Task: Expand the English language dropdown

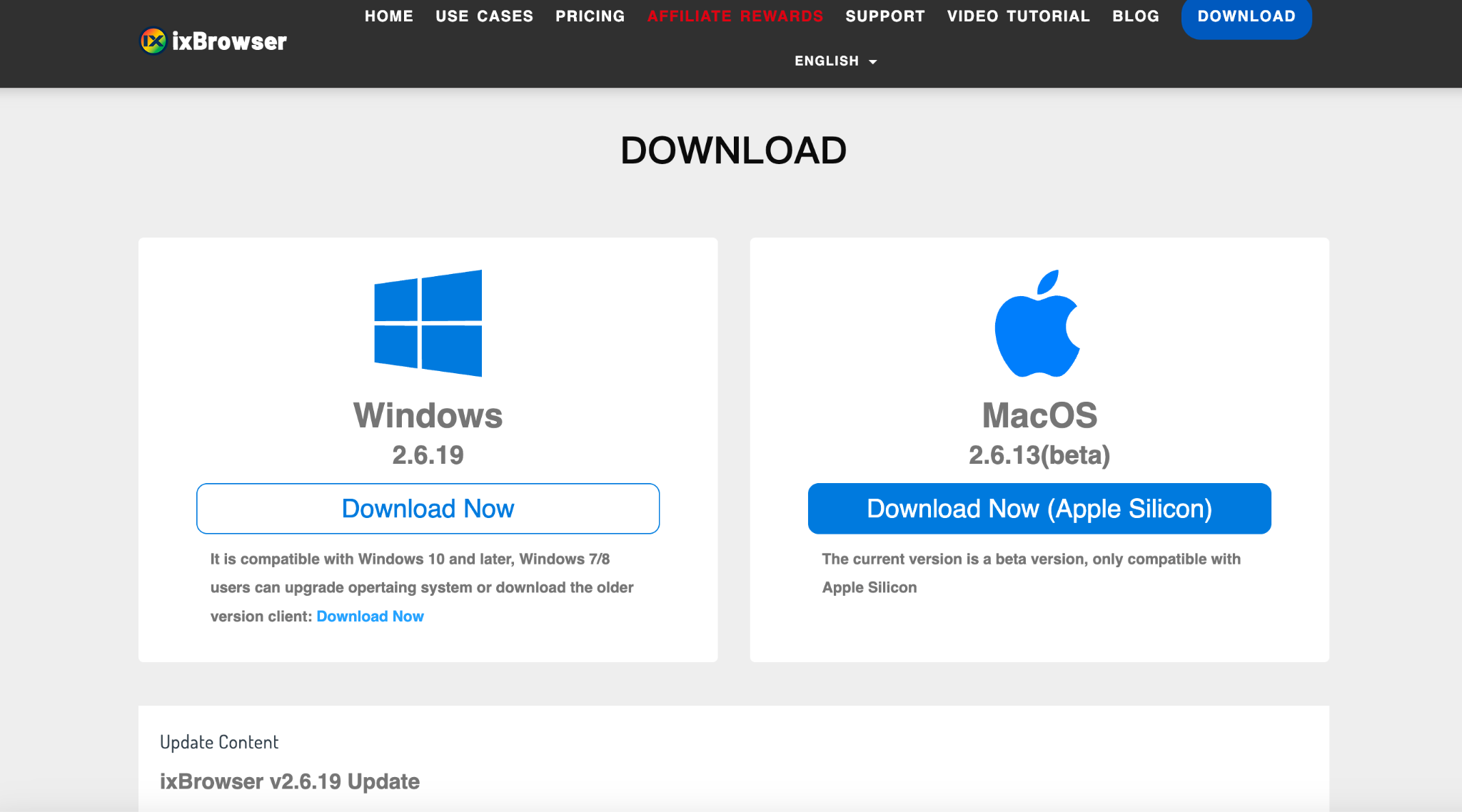Action: coord(827,61)
